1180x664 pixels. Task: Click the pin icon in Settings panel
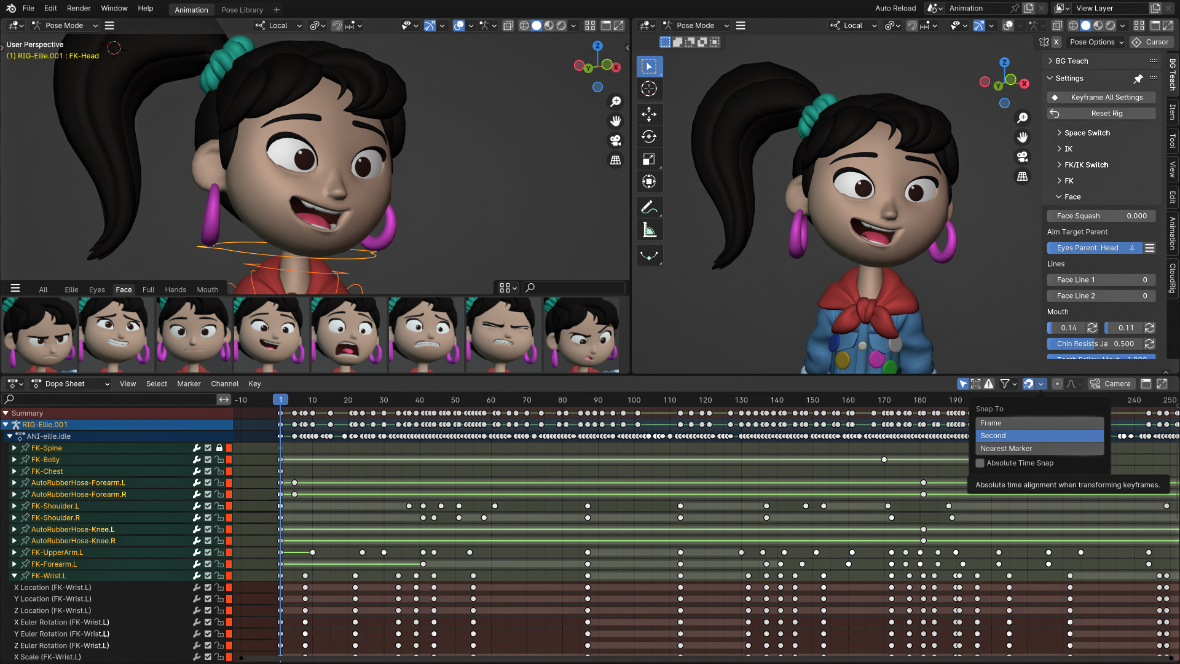[x=1137, y=78]
